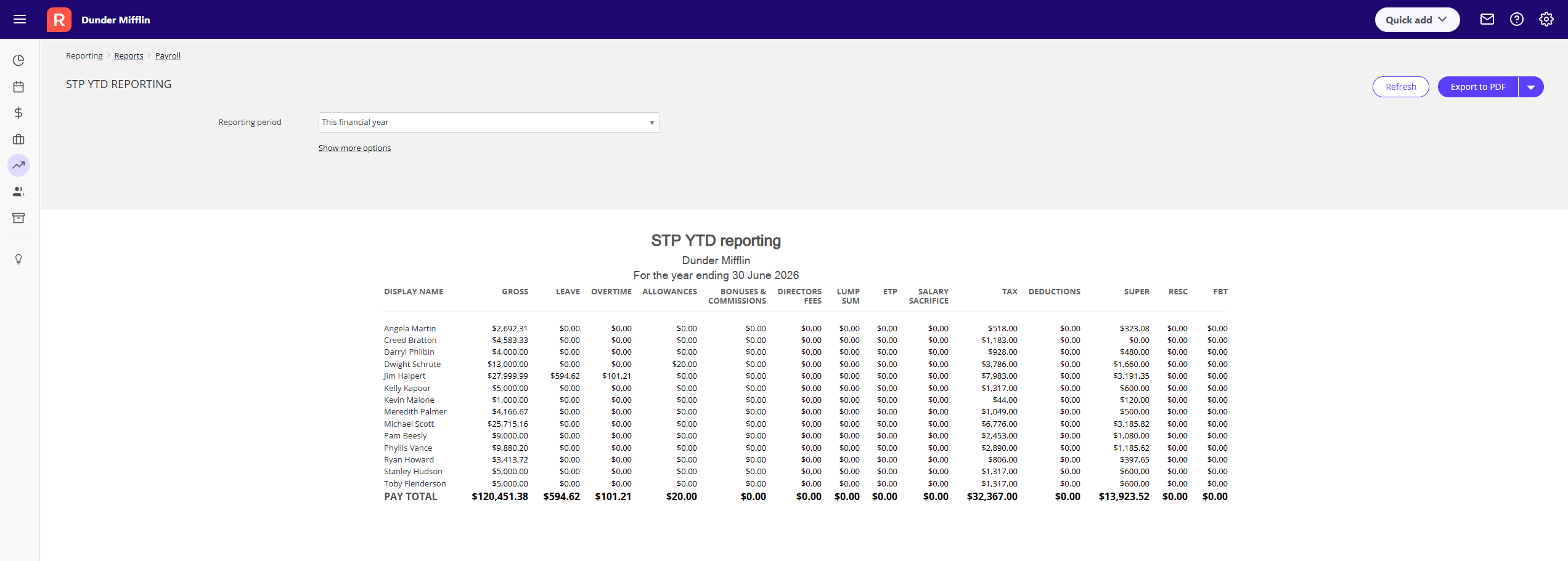Click the Export to PDF button
1568x561 pixels.
coord(1478,87)
